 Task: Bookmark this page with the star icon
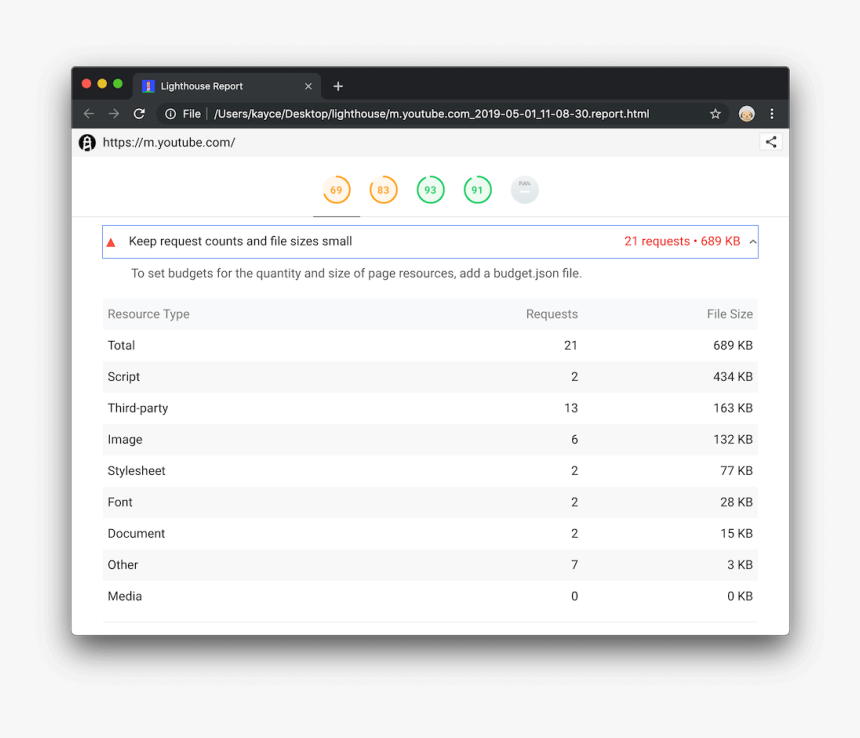click(x=715, y=113)
